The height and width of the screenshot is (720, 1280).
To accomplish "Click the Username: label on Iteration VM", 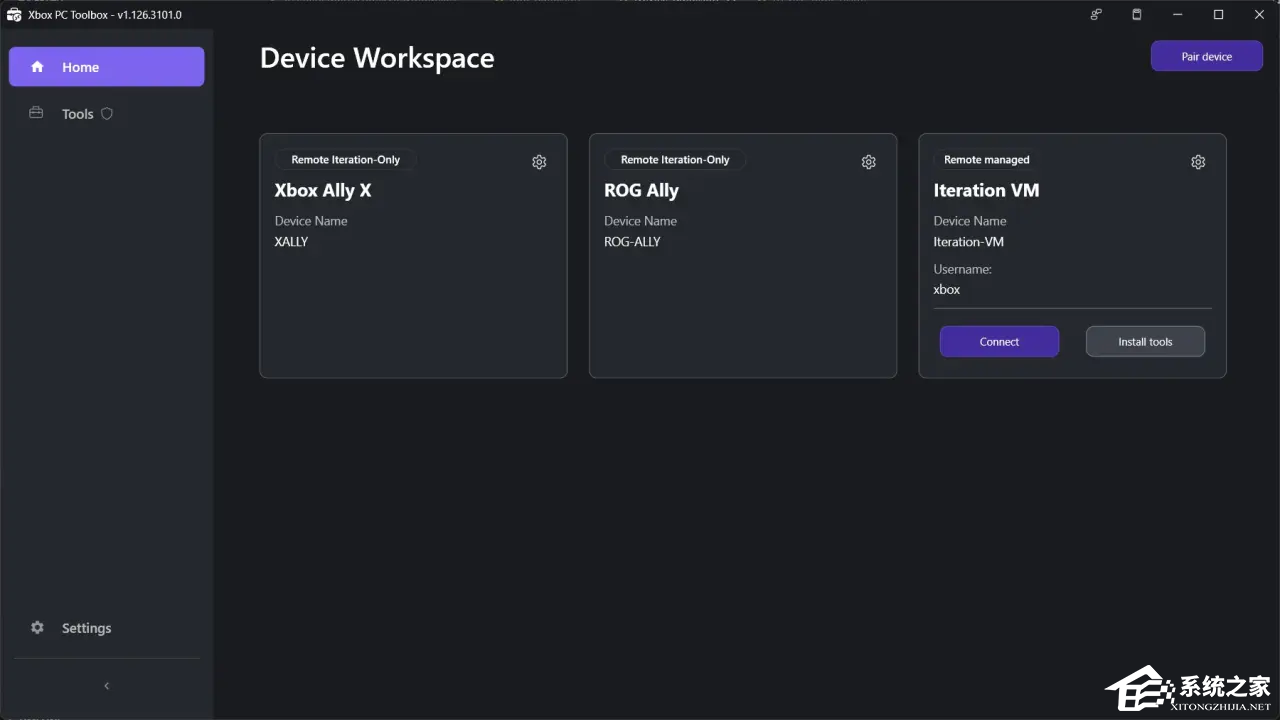I will 963,269.
